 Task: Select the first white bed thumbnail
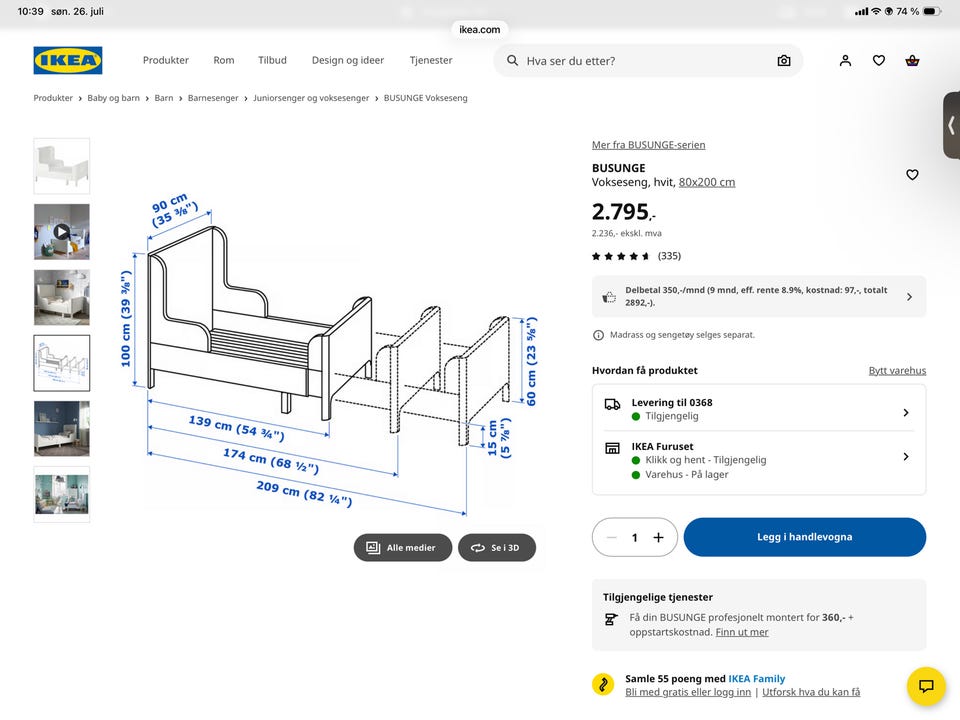pos(62,166)
